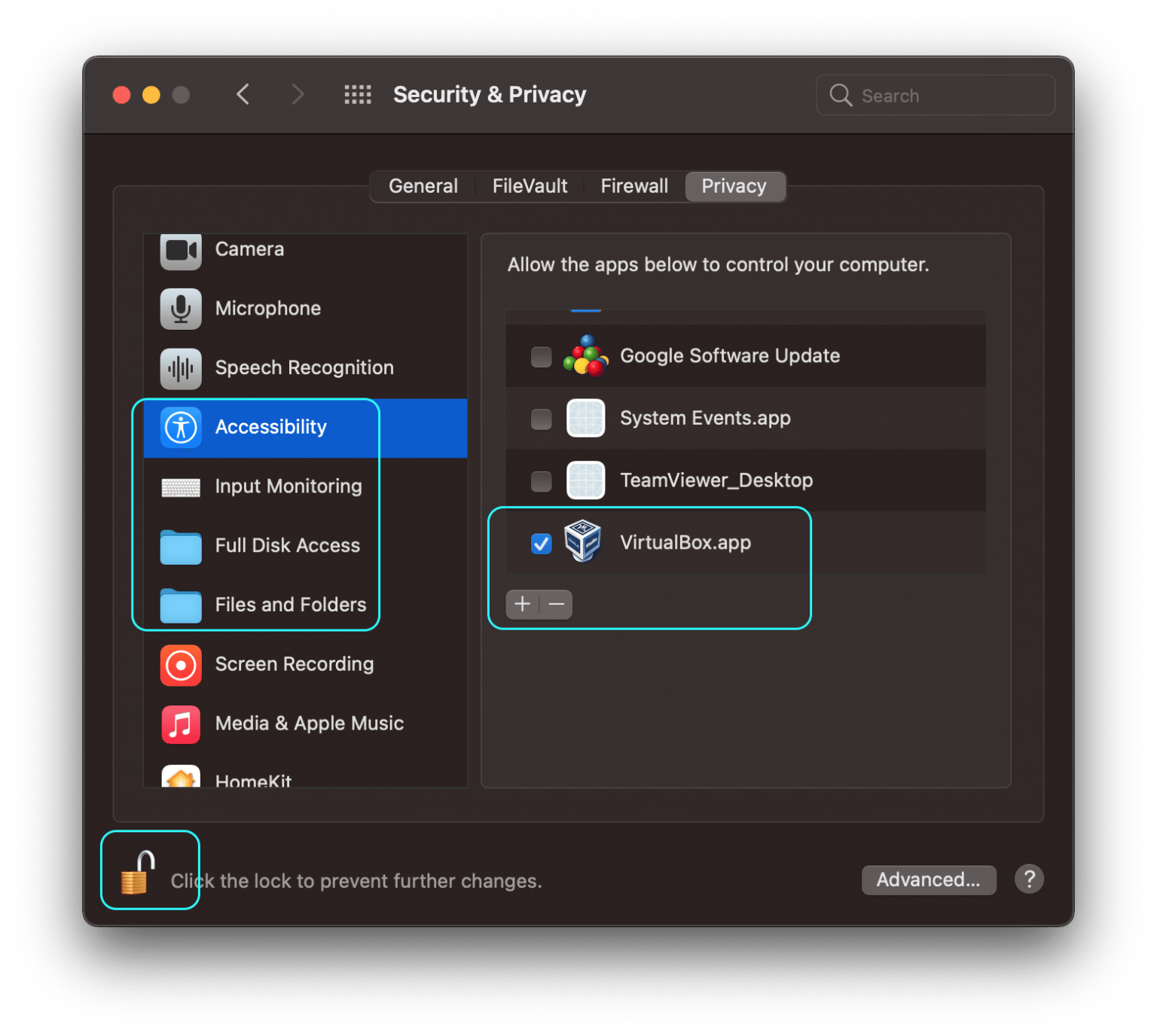1157x1036 pixels.
Task: Select Screen Recording label
Action: pyautogui.click(x=295, y=665)
